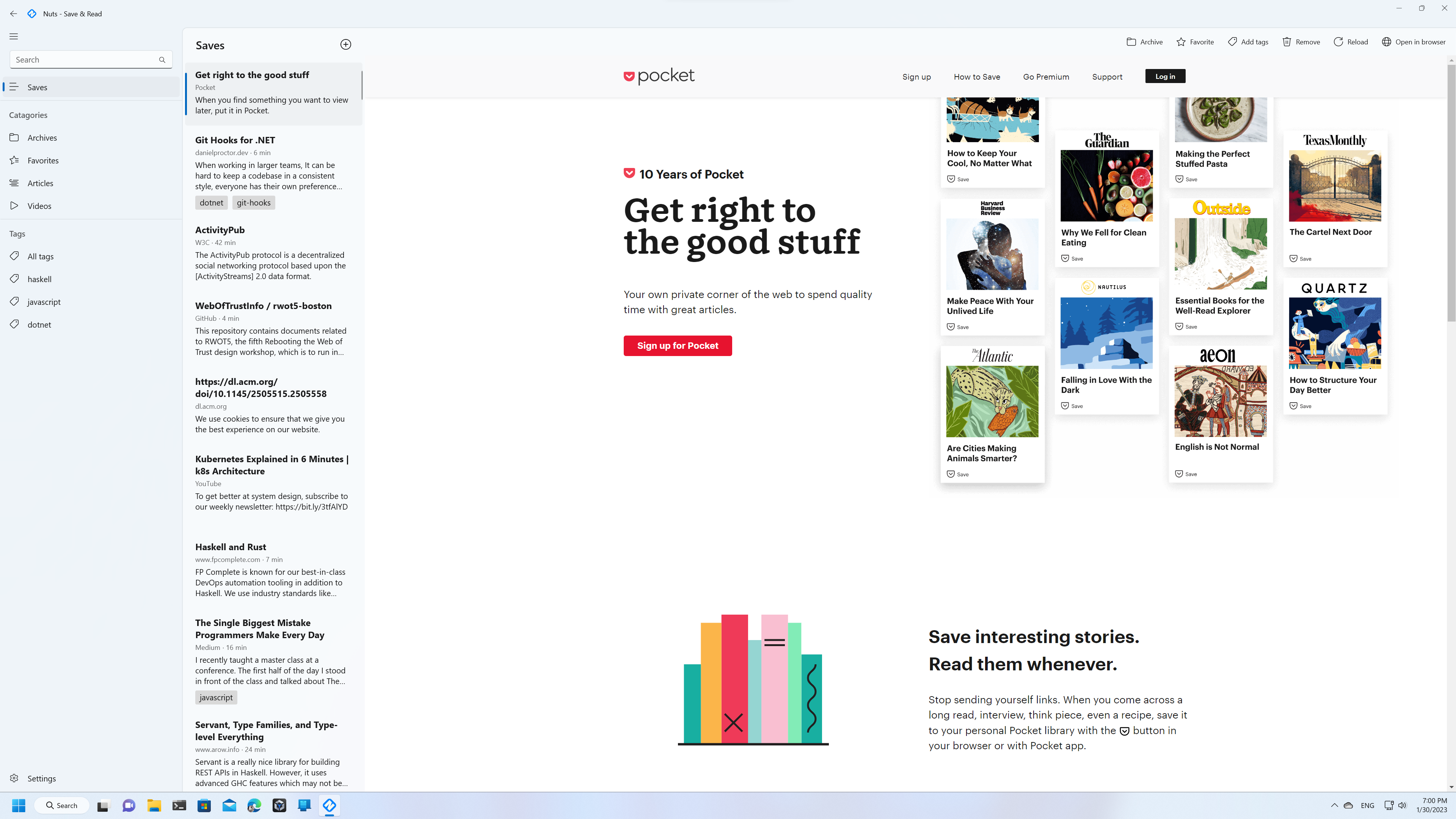Mark article as Favorite
The width and height of the screenshot is (1456, 819).
(x=1194, y=42)
